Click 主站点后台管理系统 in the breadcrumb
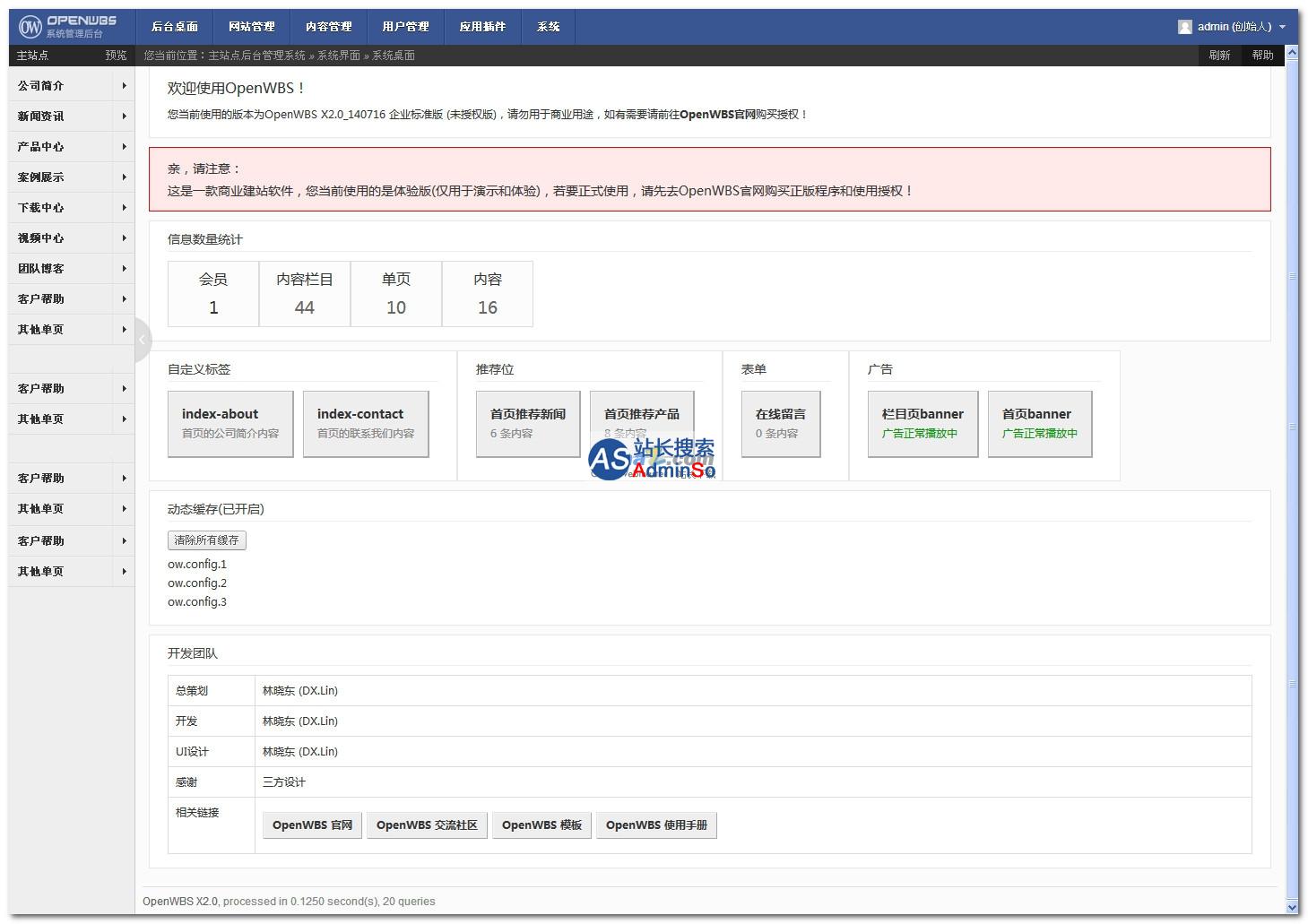This screenshot has height=924, width=1308. (x=257, y=56)
